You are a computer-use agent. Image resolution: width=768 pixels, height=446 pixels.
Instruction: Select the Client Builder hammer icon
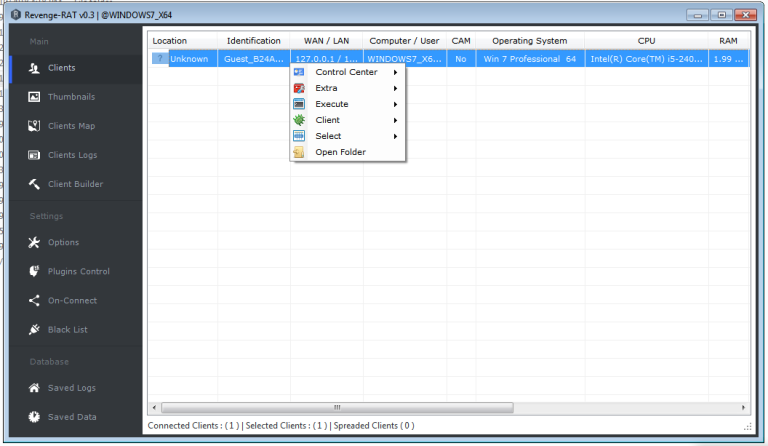34,184
